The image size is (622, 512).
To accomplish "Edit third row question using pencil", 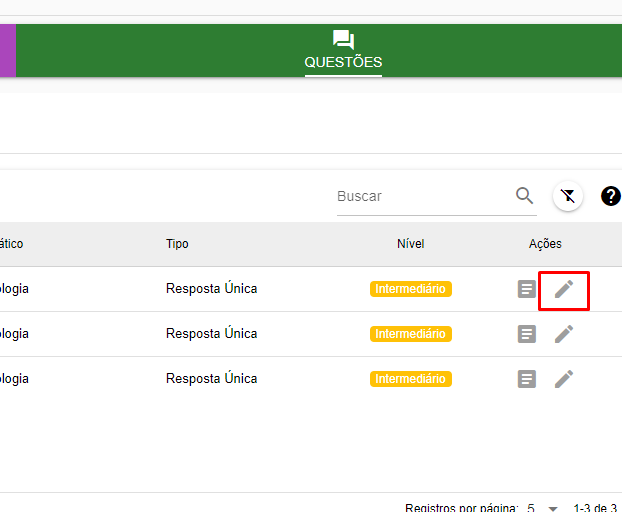I will click(x=564, y=379).
